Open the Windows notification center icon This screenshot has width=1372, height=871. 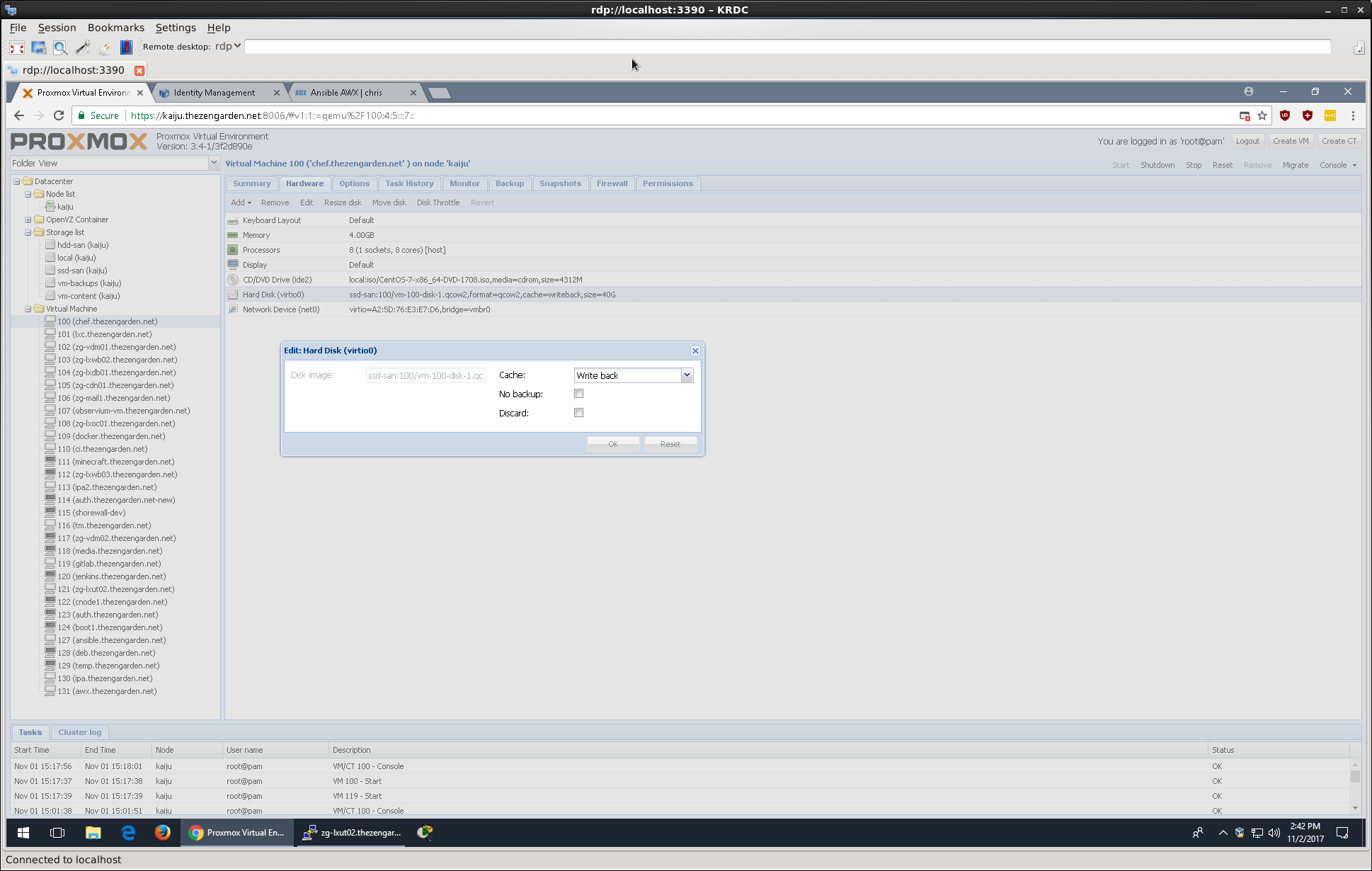click(1342, 833)
